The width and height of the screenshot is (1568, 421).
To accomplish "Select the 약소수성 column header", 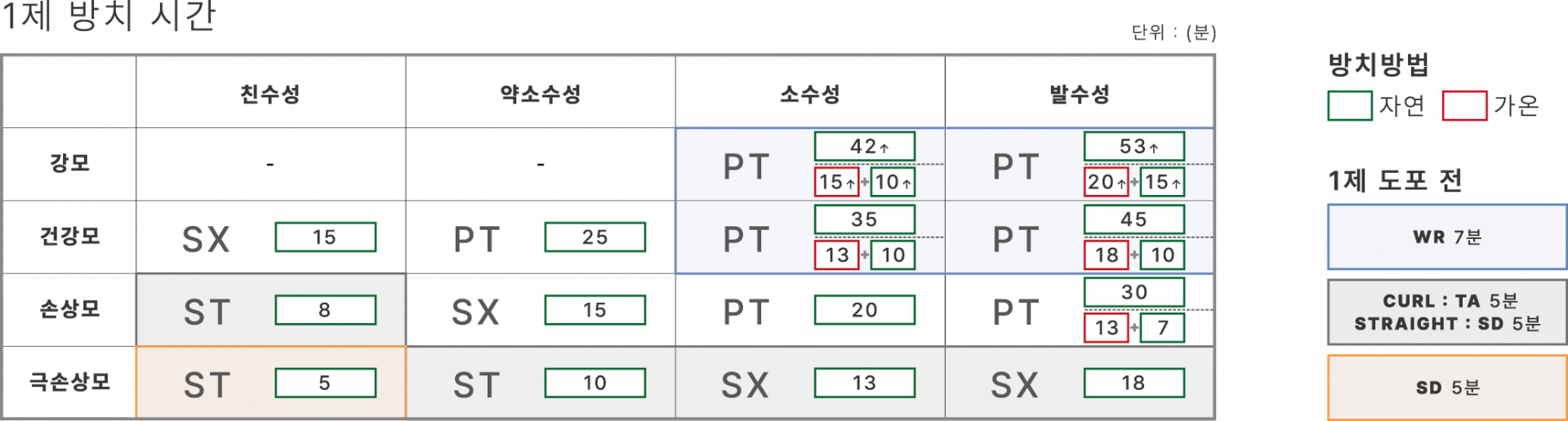I will (x=540, y=94).
